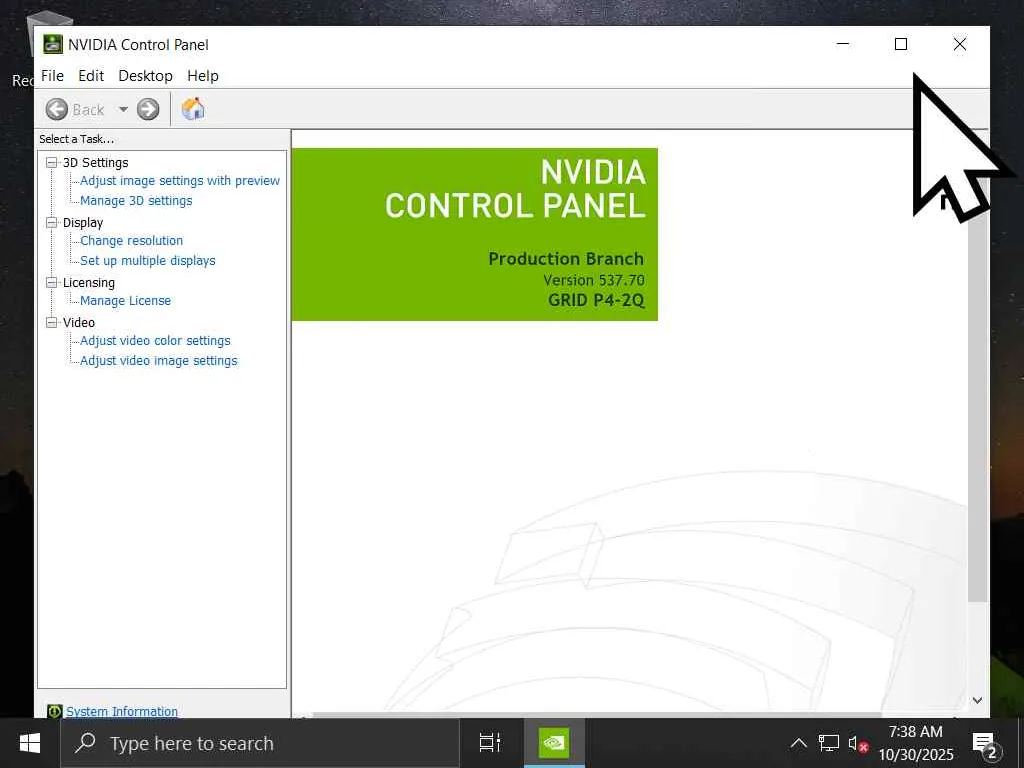Screen dimensions: 1024x768
Task: Select the Licensing category label
Action: 89,282
